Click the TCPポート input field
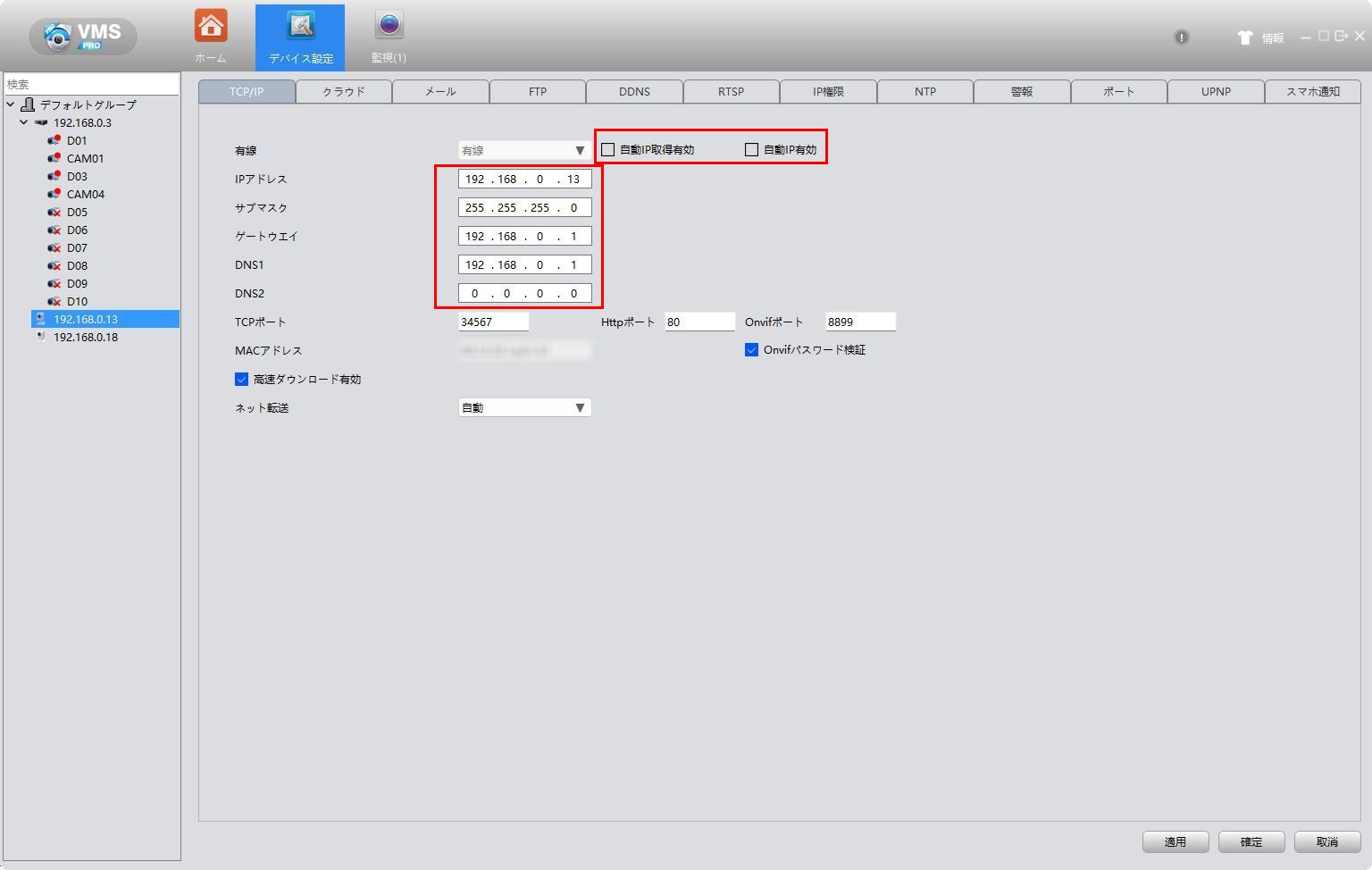 (x=493, y=322)
